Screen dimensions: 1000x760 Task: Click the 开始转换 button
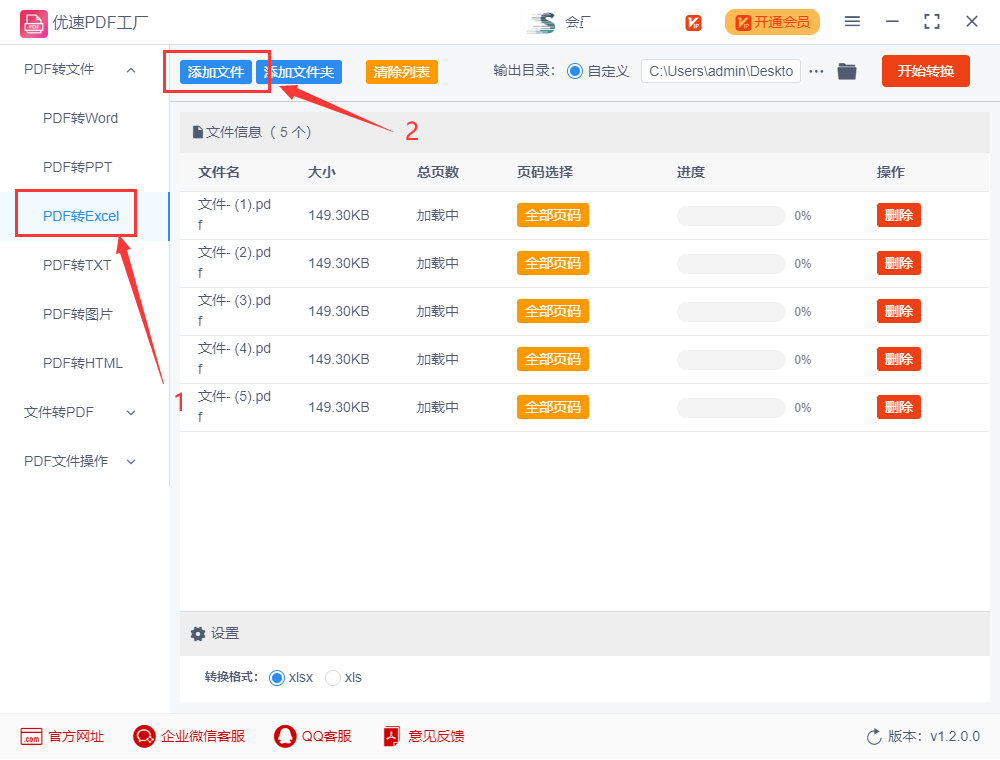[926, 71]
